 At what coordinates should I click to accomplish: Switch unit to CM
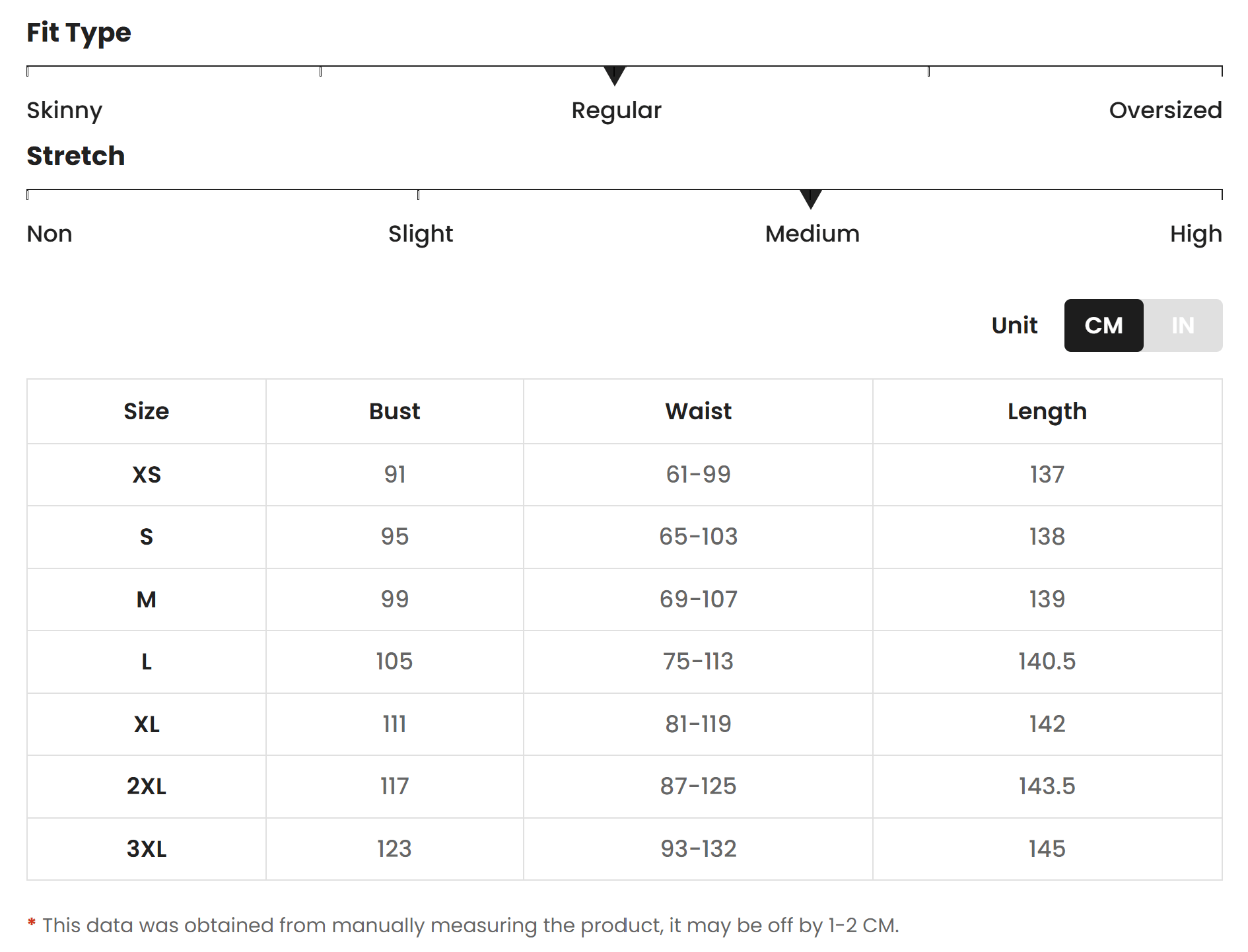click(1103, 325)
